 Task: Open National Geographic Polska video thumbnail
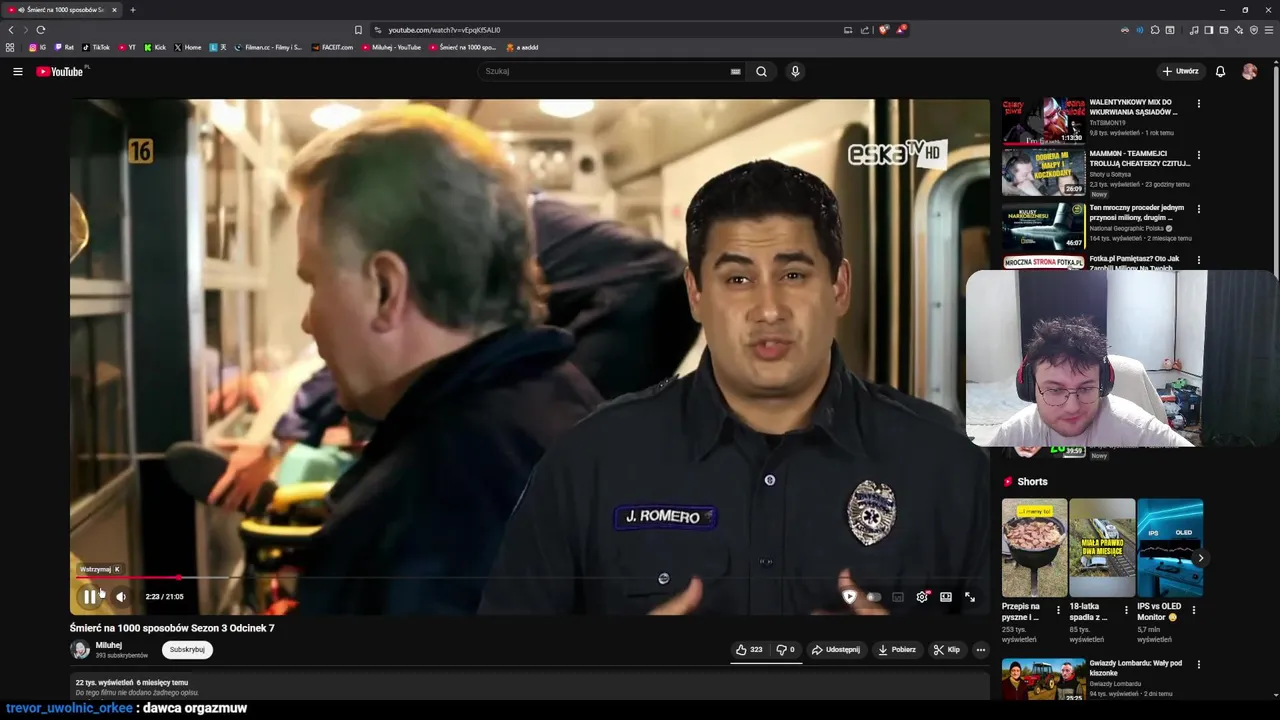[x=1044, y=226]
